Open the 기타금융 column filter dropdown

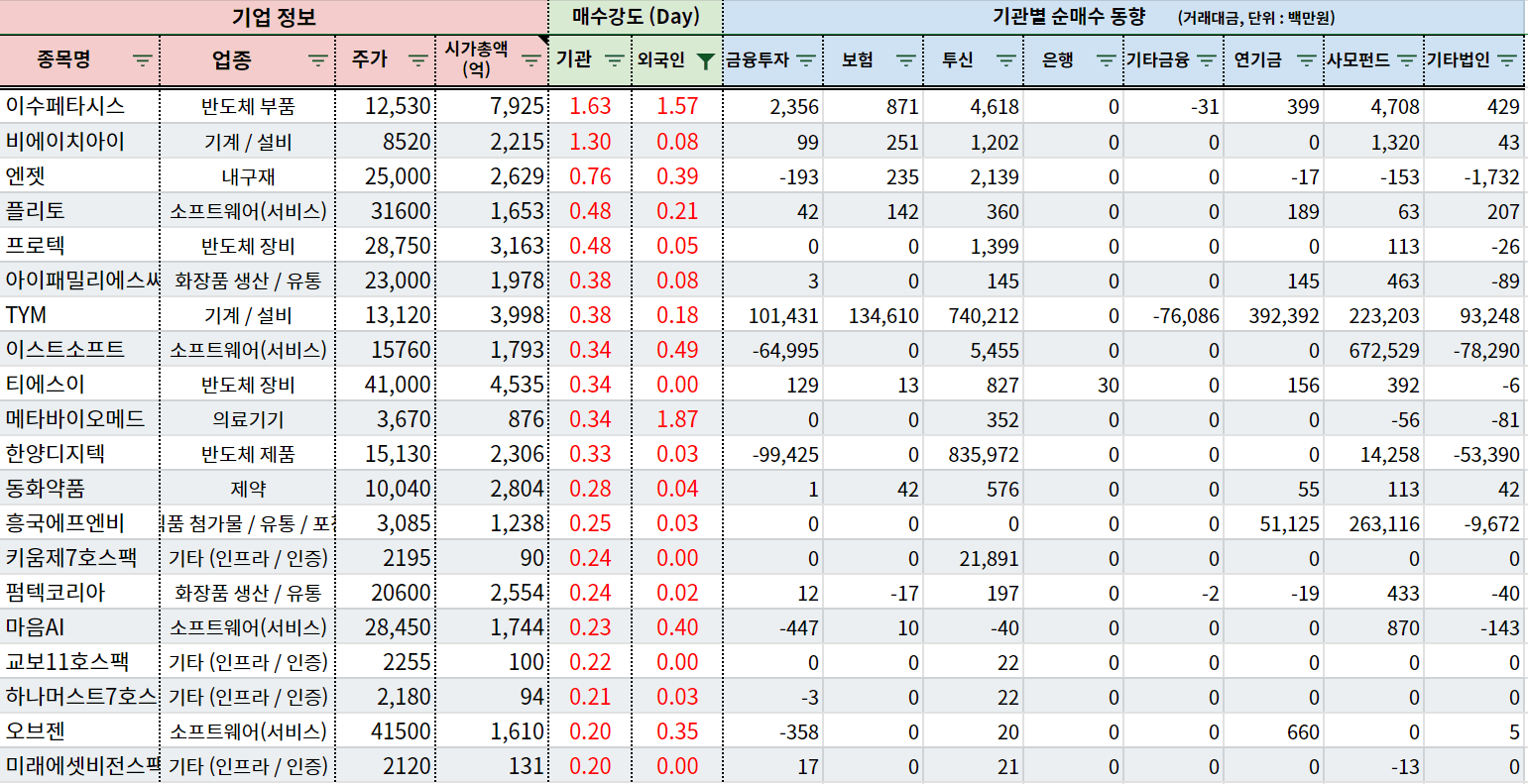pyautogui.click(x=1207, y=60)
